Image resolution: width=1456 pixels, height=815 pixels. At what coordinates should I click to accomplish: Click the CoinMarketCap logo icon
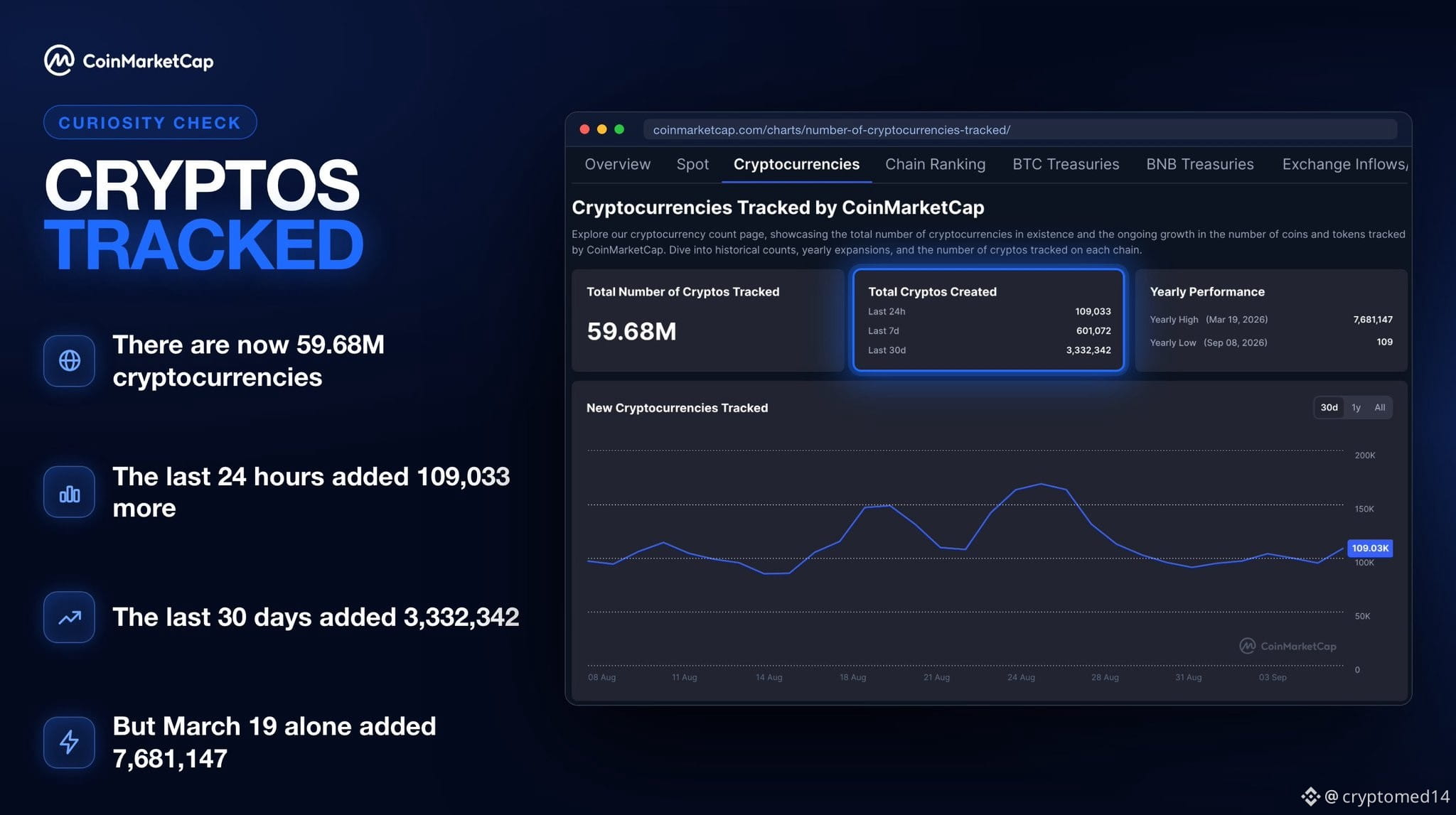point(59,60)
